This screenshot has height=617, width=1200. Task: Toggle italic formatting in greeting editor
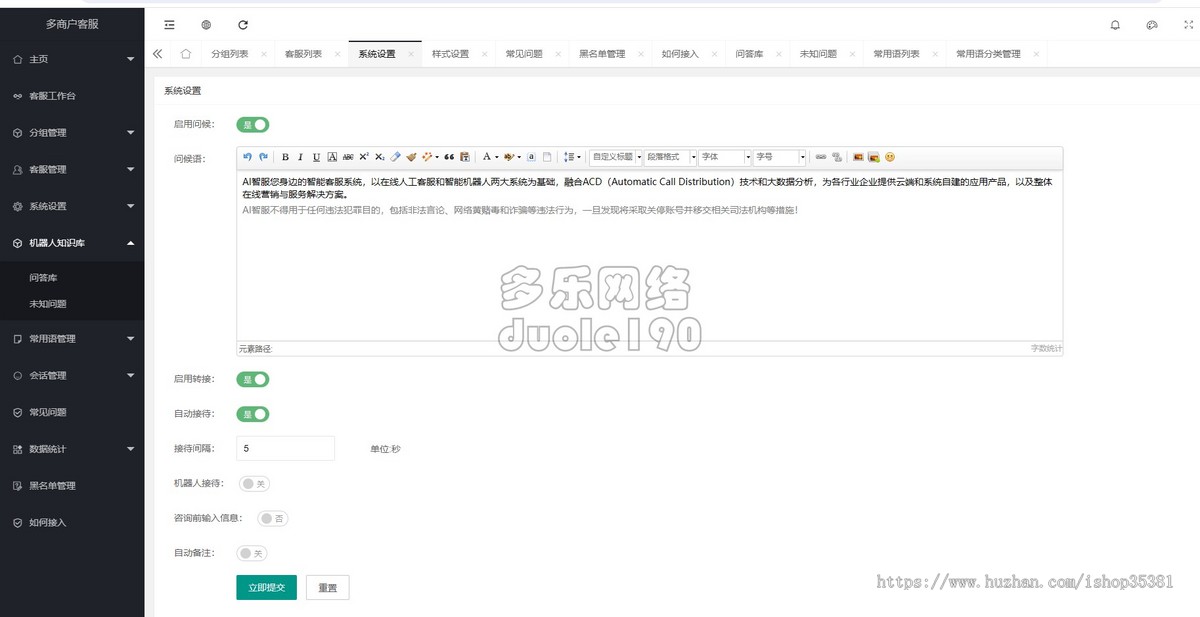tap(300, 157)
